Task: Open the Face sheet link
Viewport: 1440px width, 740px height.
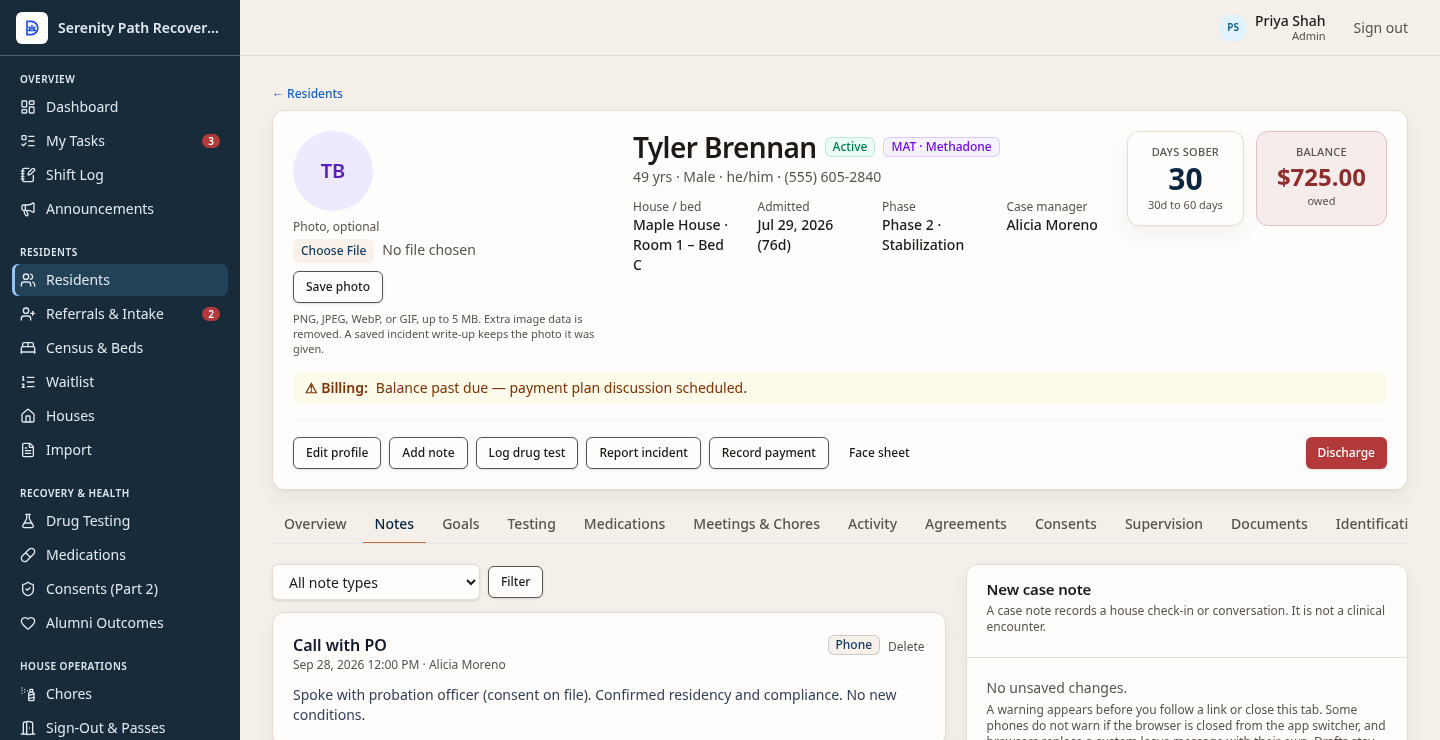Action: coord(879,453)
